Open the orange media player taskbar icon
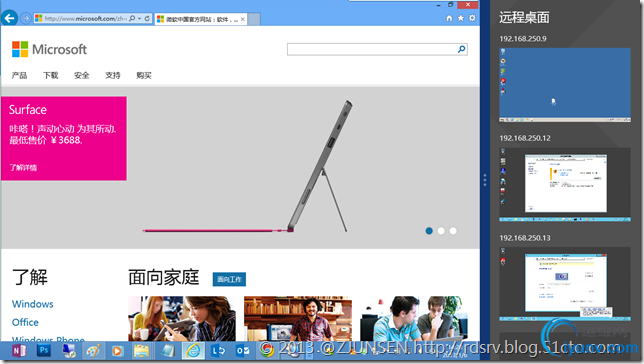 117,351
